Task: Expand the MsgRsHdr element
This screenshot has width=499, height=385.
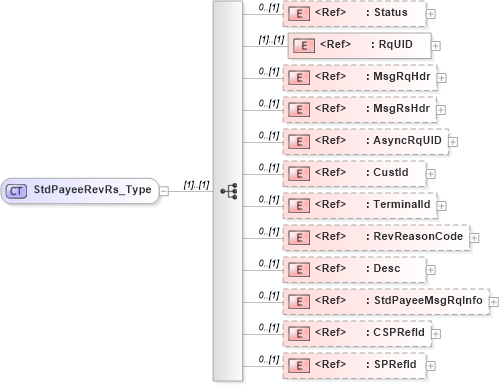Action: tap(441, 110)
